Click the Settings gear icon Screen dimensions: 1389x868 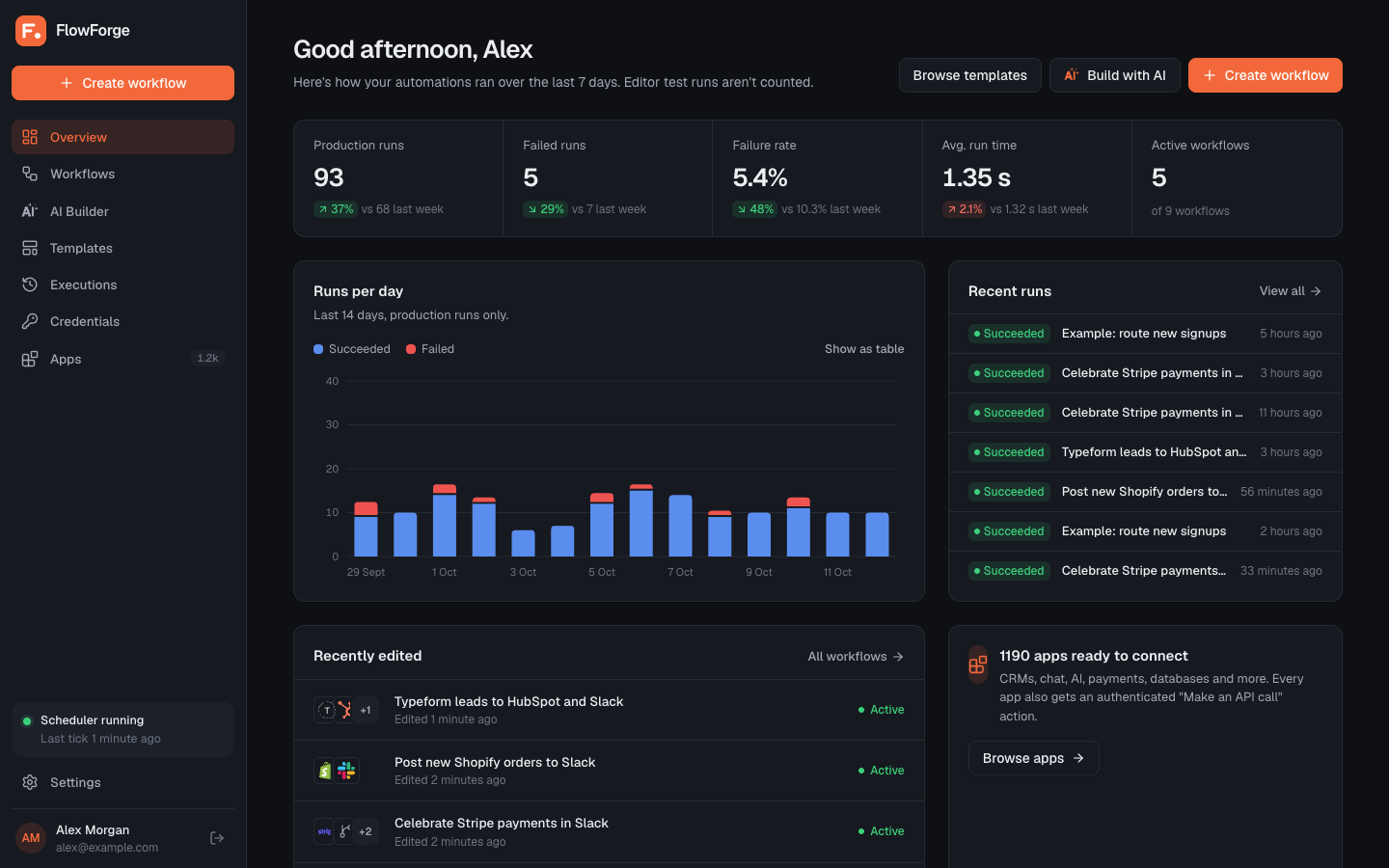30,782
